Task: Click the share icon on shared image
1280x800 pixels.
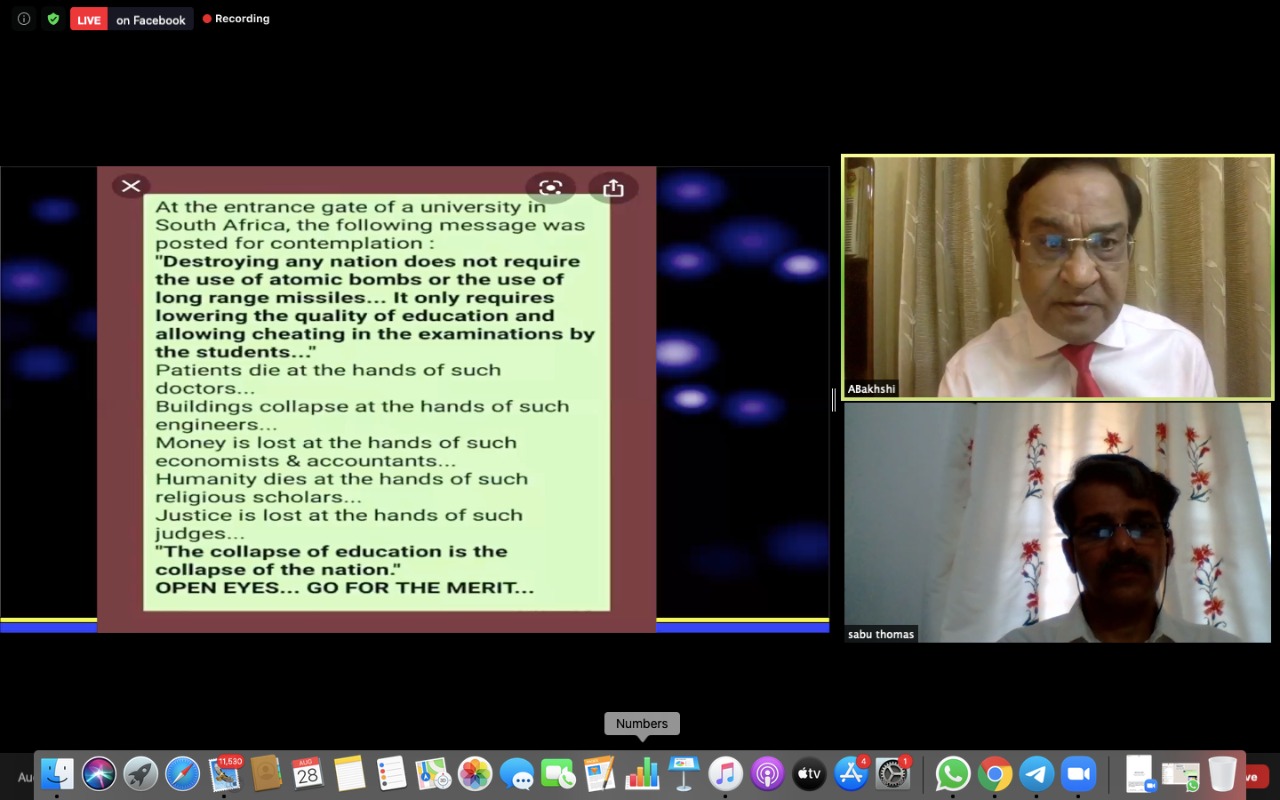Action: [x=613, y=187]
